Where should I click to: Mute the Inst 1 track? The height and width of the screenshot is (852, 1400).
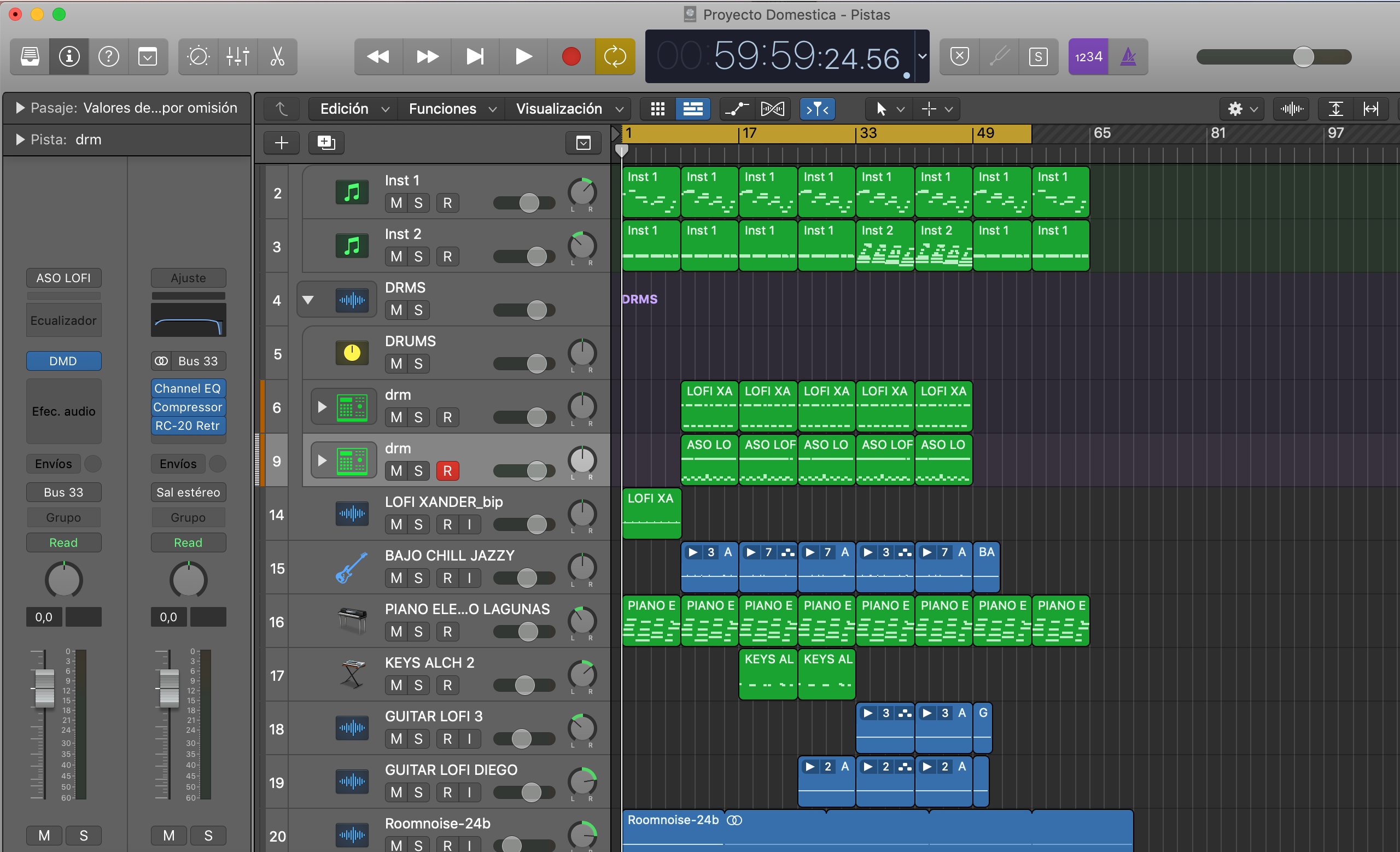tap(396, 203)
